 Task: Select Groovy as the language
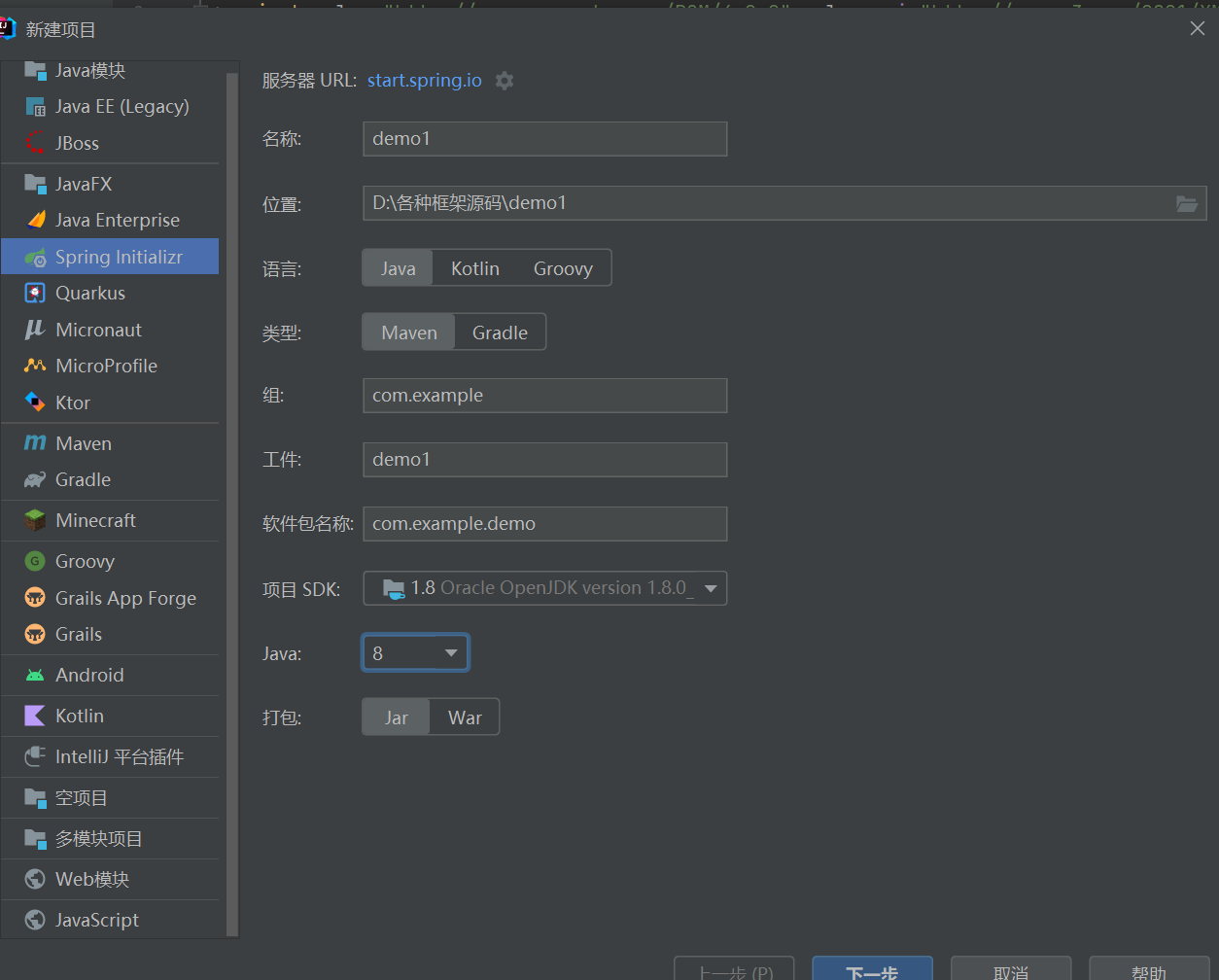[563, 268]
